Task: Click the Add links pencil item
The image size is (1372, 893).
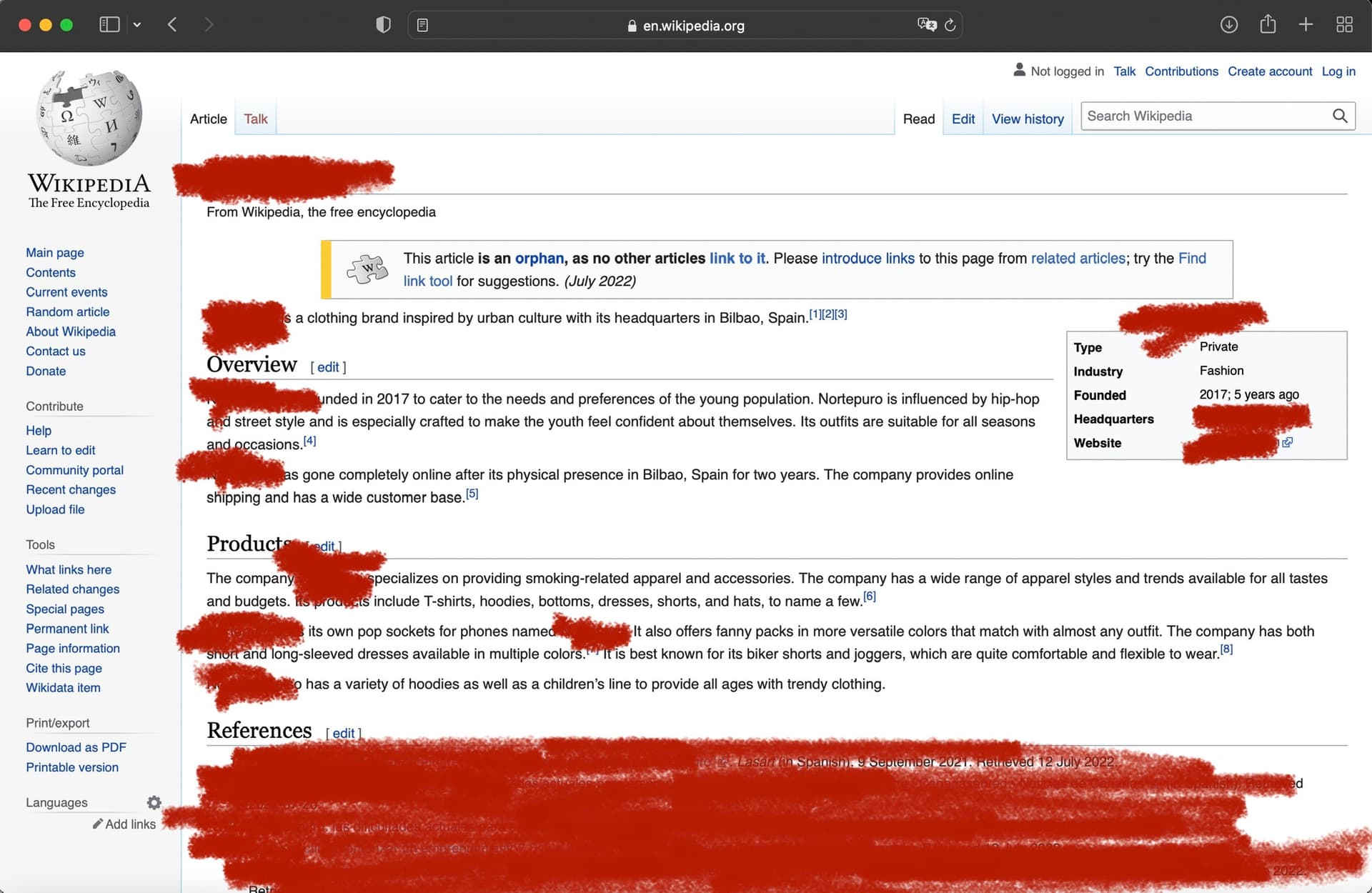Action: pos(124,824)
